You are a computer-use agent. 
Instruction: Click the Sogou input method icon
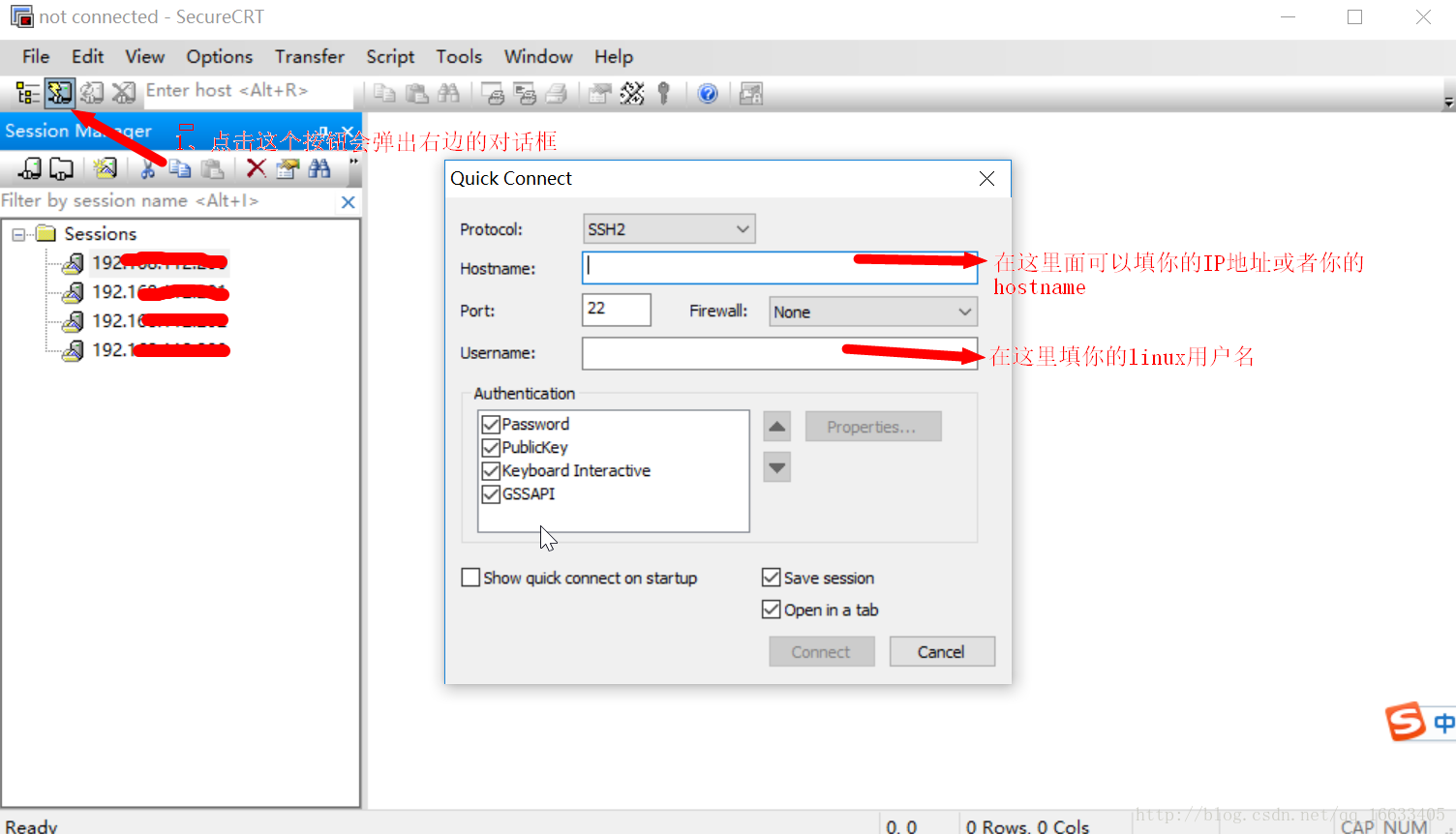coord(1406,722)
